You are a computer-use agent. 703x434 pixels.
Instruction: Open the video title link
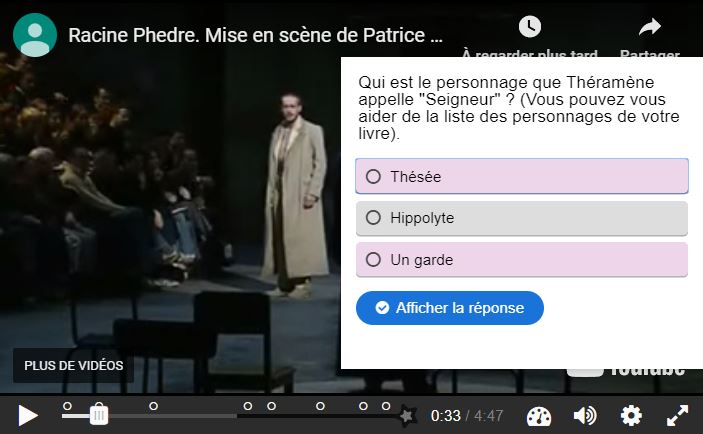coord(255,35)
